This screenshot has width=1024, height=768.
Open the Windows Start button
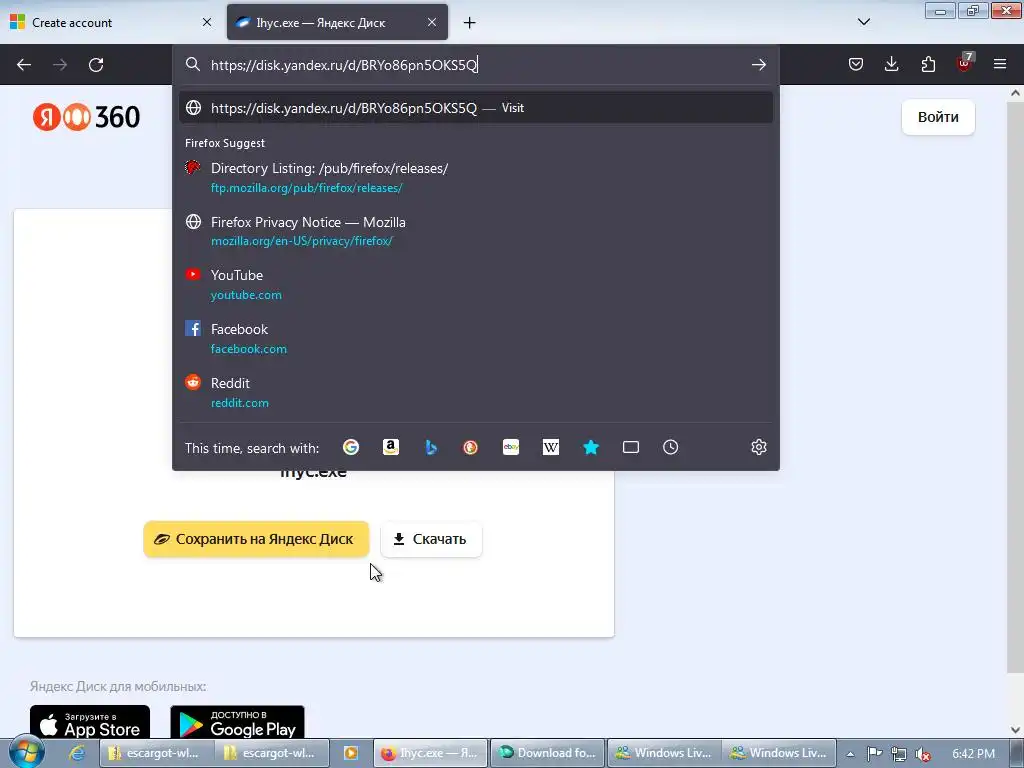pyautogui.click(x=25, y=752)
